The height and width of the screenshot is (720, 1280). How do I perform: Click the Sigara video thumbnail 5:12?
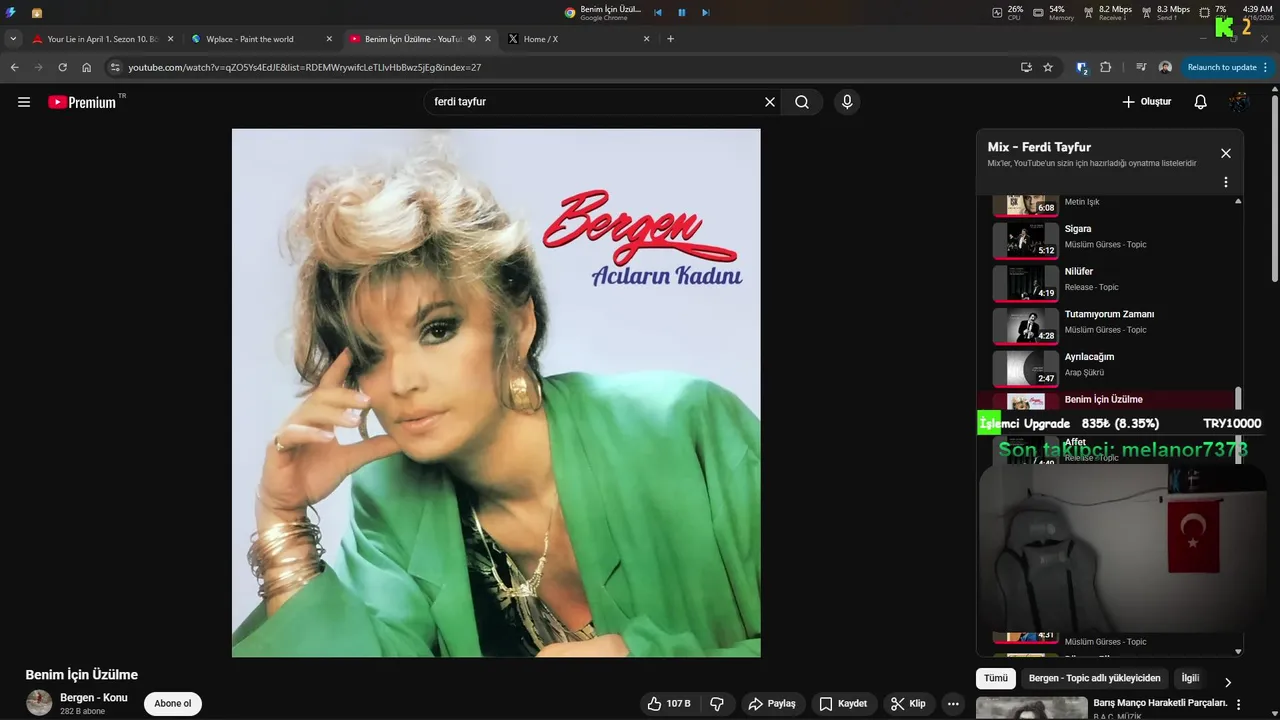click(1025, 240)
